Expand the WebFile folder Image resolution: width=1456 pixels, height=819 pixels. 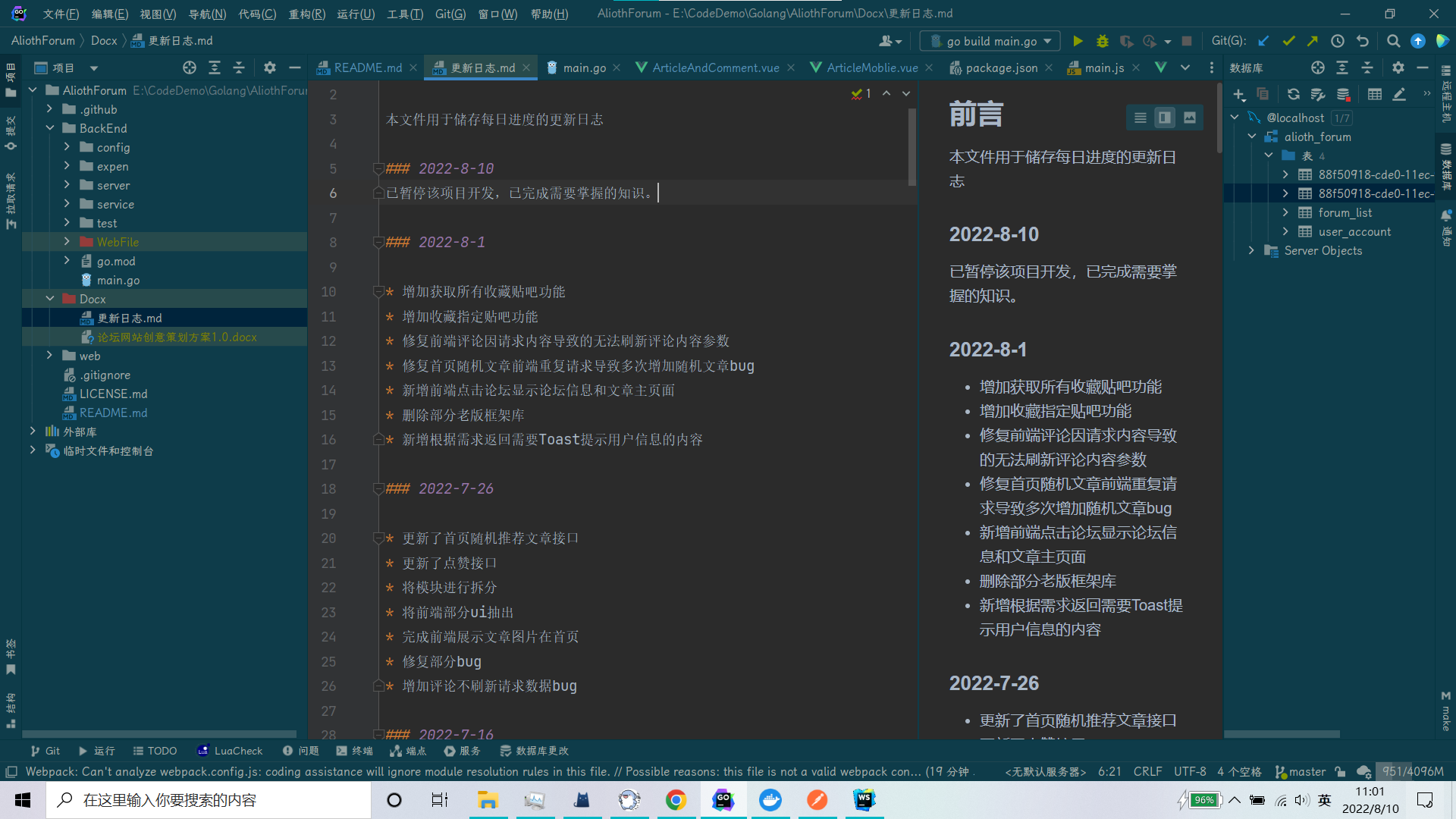click(x=67, y=242)
